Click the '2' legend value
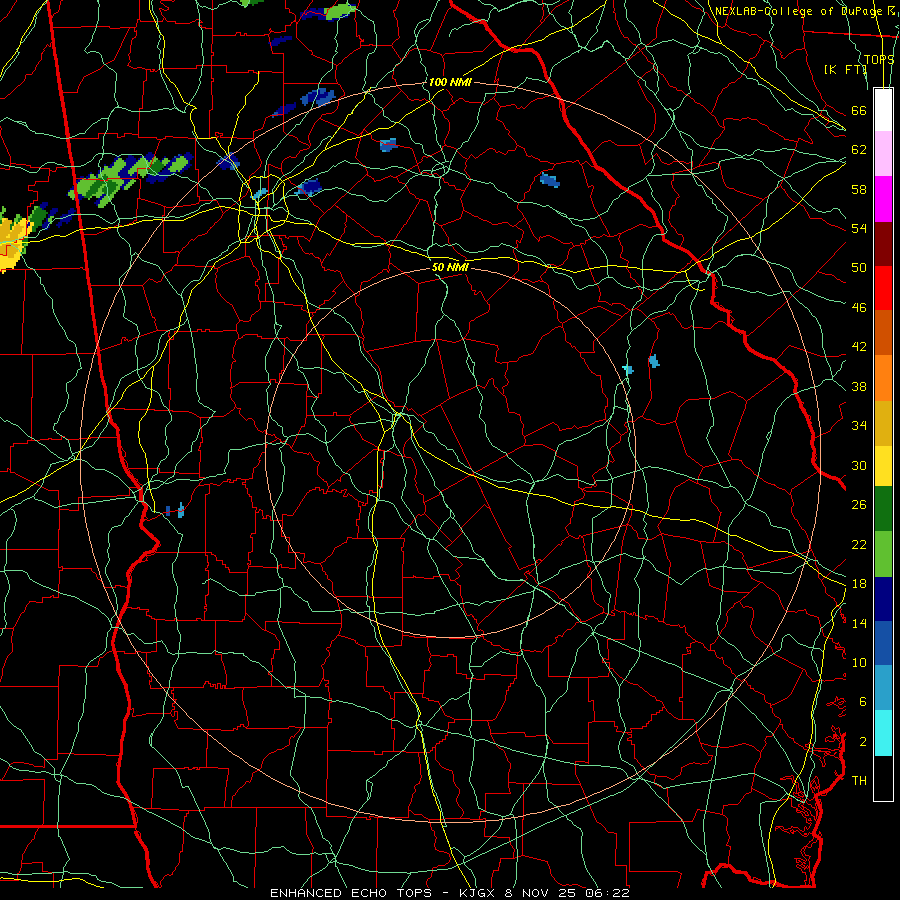The width and height of the screenshot is (900, 900). click(863, 742)
